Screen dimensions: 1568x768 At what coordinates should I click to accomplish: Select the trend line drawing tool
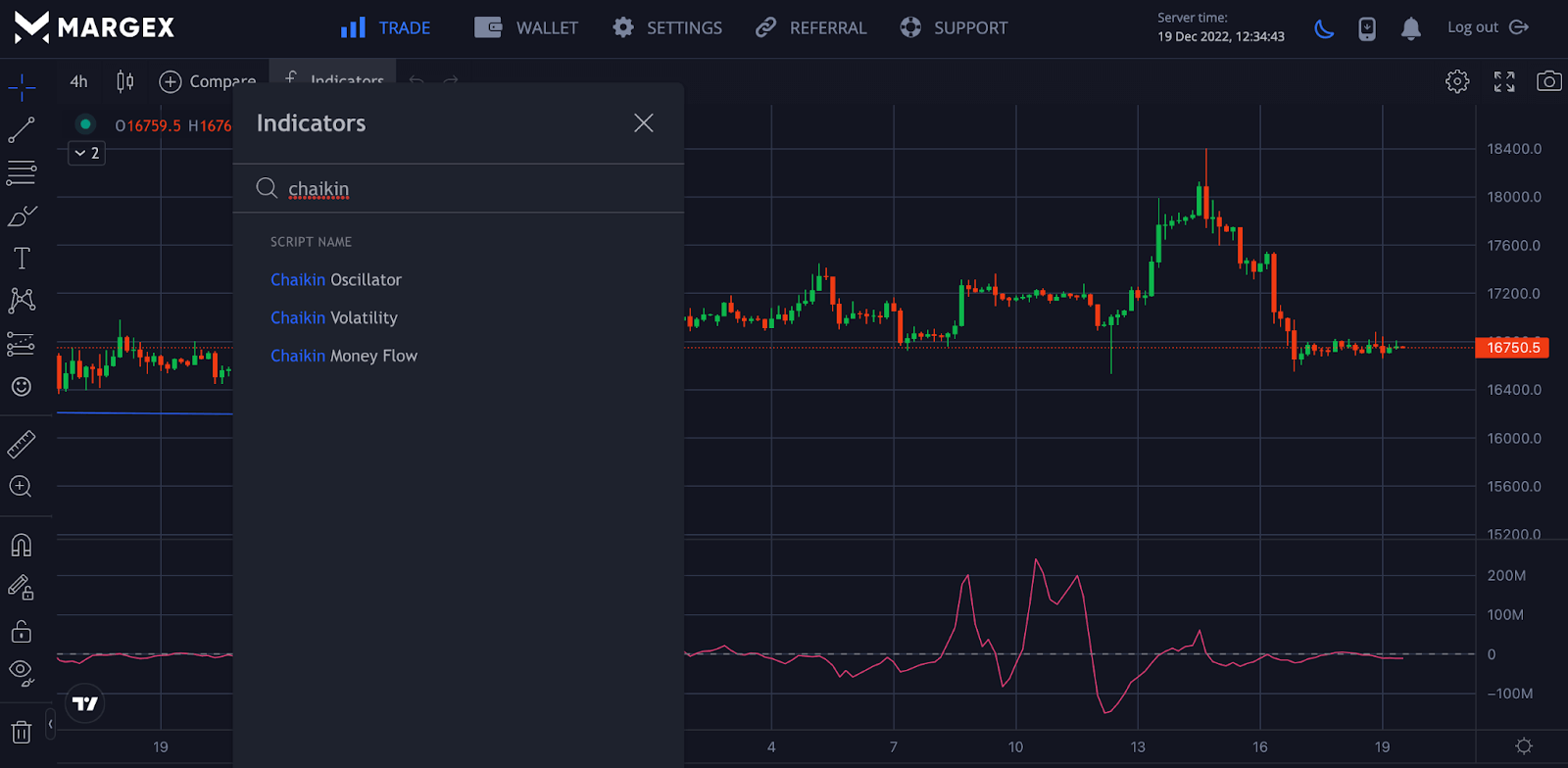pos(22,129)
